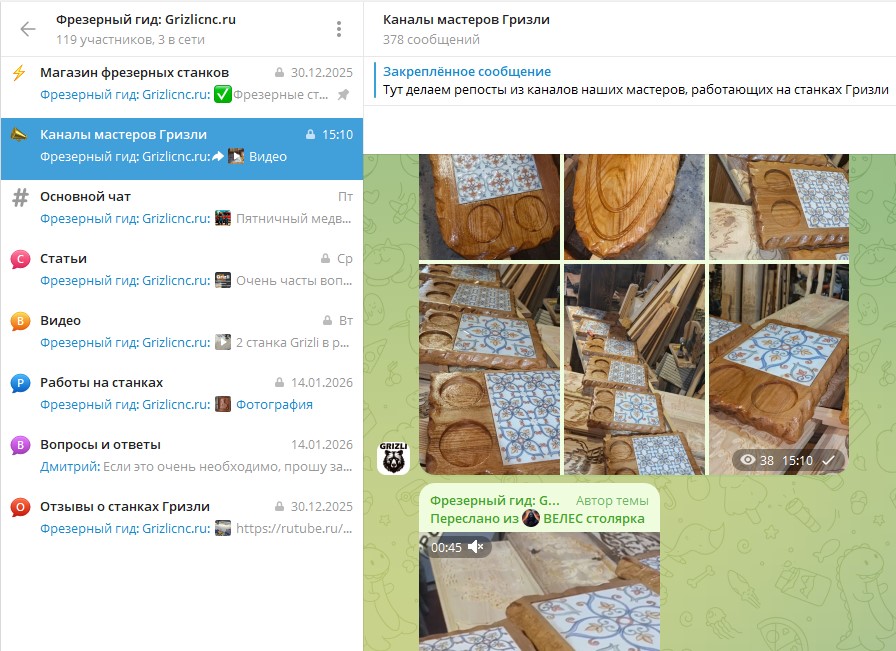Click the pinned text Тут делаем репосты из каналов

pyautogui.click(x=635, y=90)
